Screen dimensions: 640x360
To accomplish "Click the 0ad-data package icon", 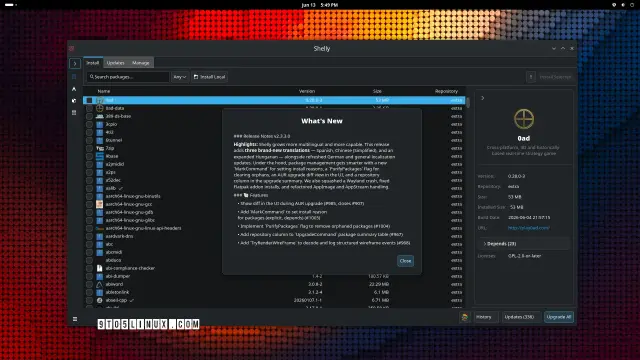I will pyautogui.click(x=100, y=108).
